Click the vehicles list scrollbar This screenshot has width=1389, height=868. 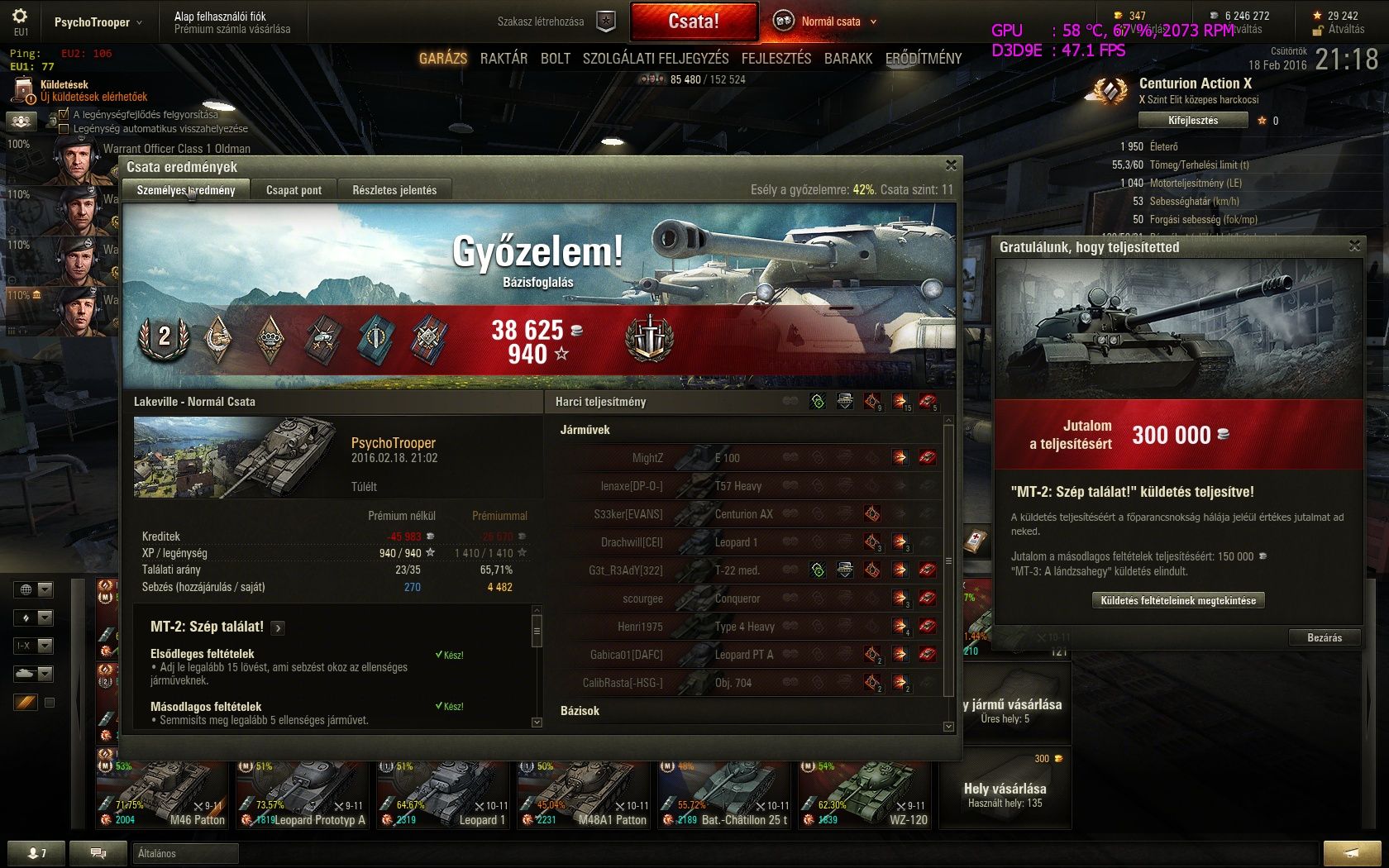(x=948, y=570)
